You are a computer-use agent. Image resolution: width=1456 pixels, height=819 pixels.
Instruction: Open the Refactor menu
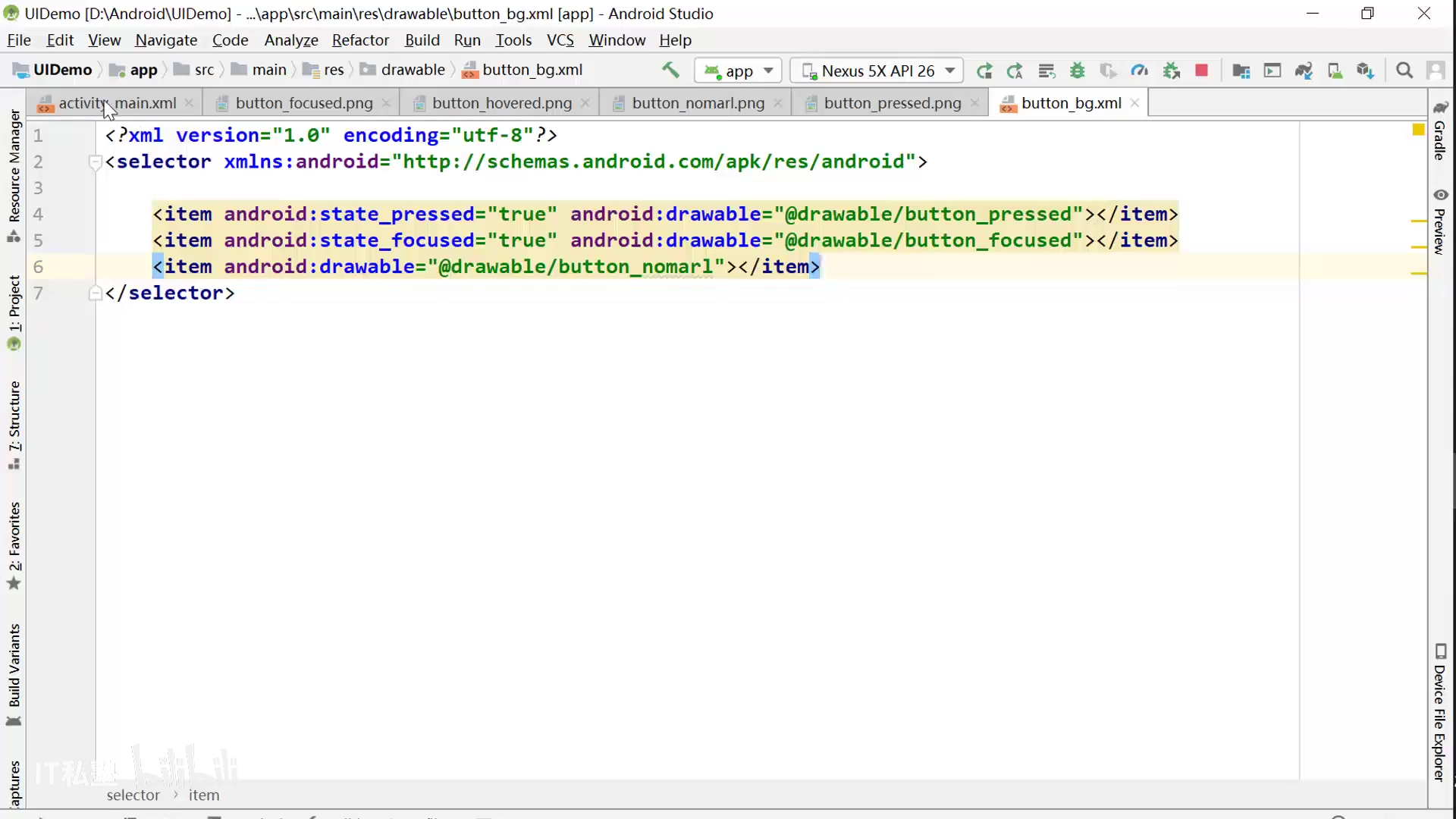point(360,40)
